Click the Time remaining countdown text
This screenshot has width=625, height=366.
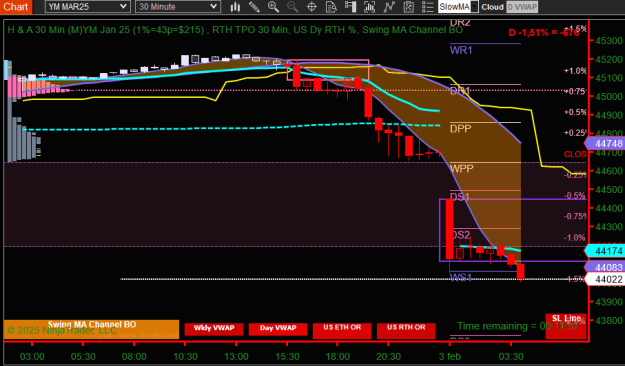pyautogui.click(x=518, y=327)
